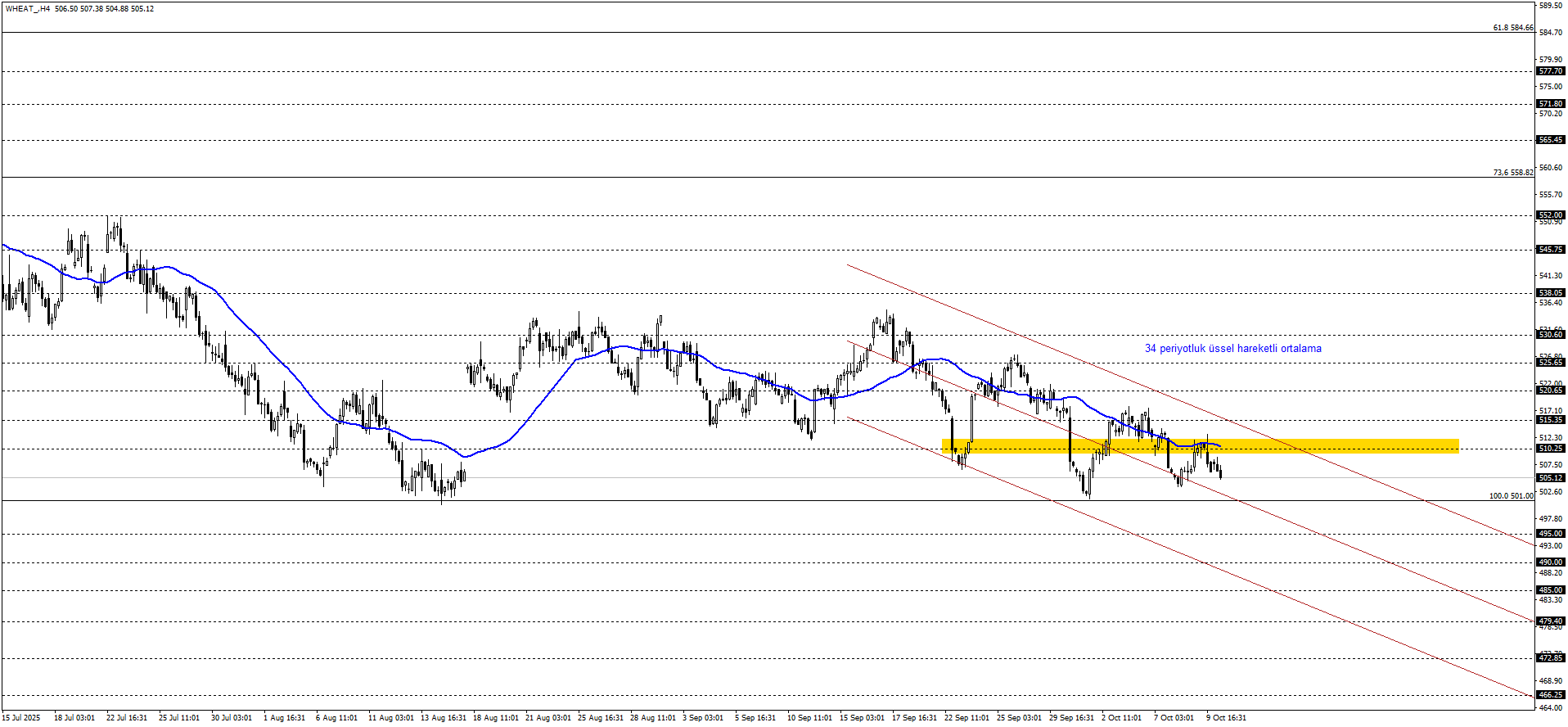Click the 530.60 price level tag
Viewport: 1568px width, 727px height.
point(1551,335)
